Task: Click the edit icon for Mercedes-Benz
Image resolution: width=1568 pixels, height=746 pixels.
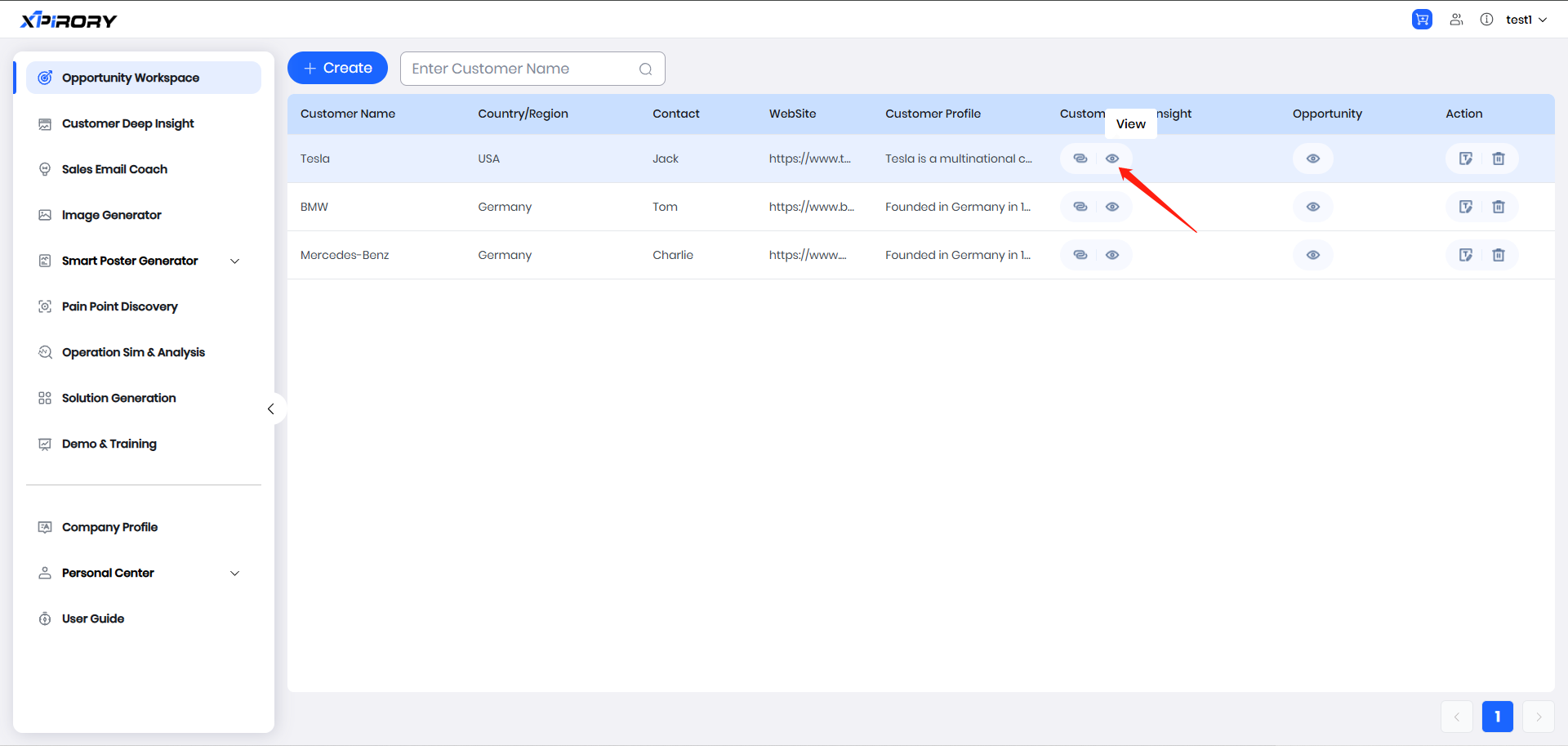Action: pyautogui.click(x=1466, y=255)
